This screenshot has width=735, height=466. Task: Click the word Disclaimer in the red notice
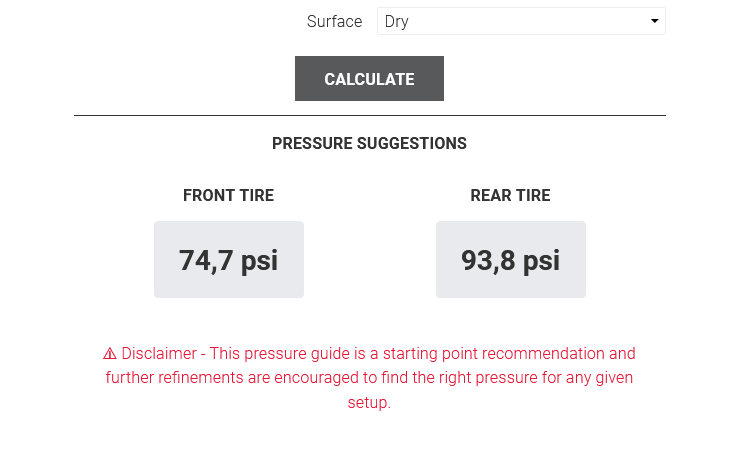[159, 354]
